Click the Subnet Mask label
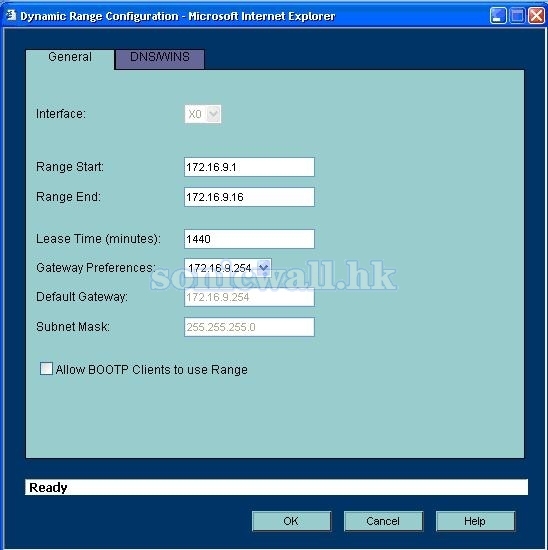 pos(73,327)
